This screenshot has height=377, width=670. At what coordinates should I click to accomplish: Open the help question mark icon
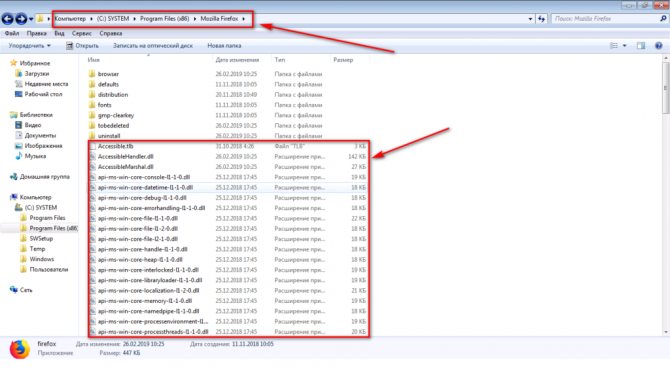point(658,46)
